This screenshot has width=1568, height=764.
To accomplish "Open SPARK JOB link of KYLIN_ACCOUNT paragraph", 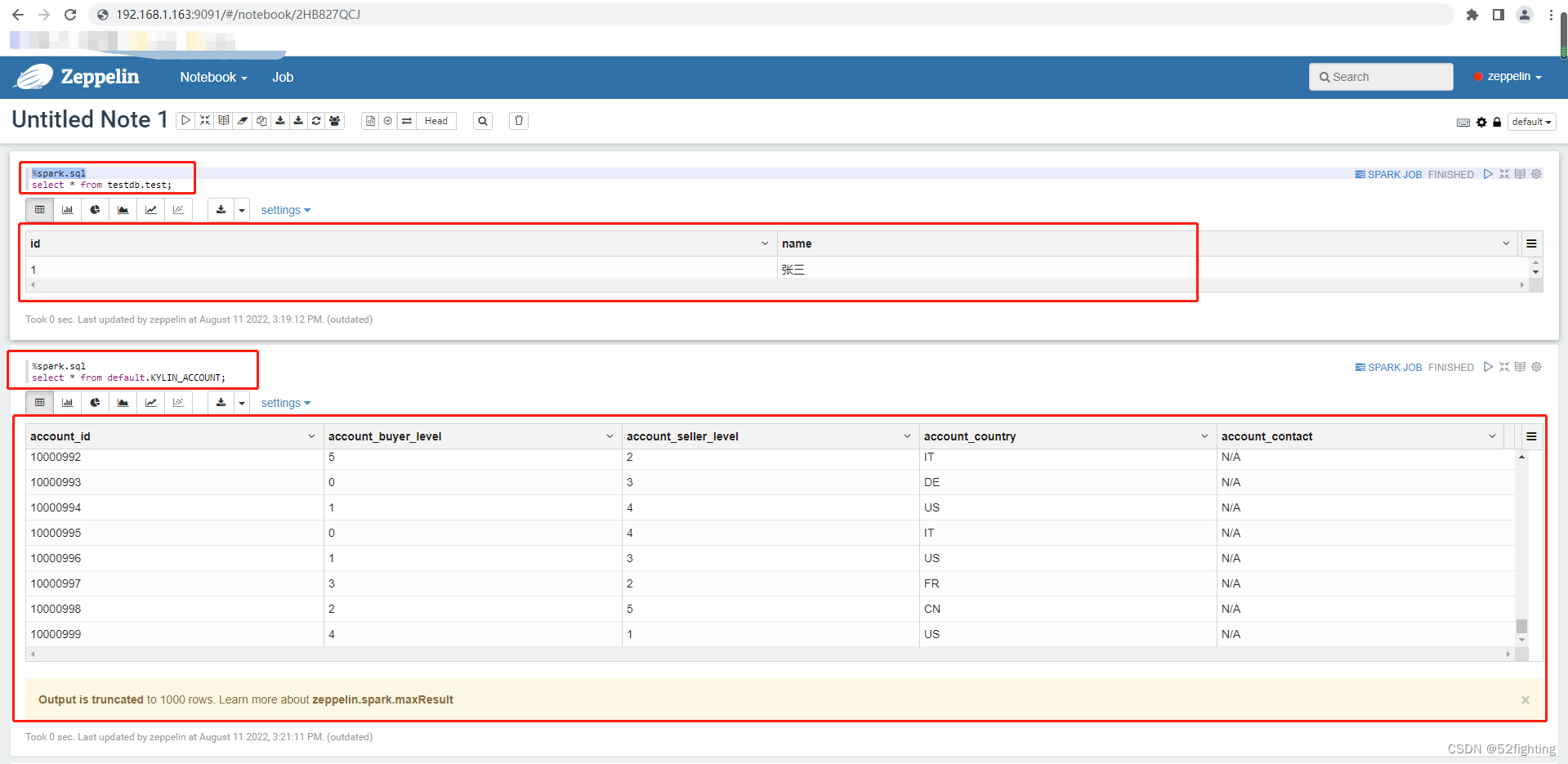I will tap(1388, 368).
